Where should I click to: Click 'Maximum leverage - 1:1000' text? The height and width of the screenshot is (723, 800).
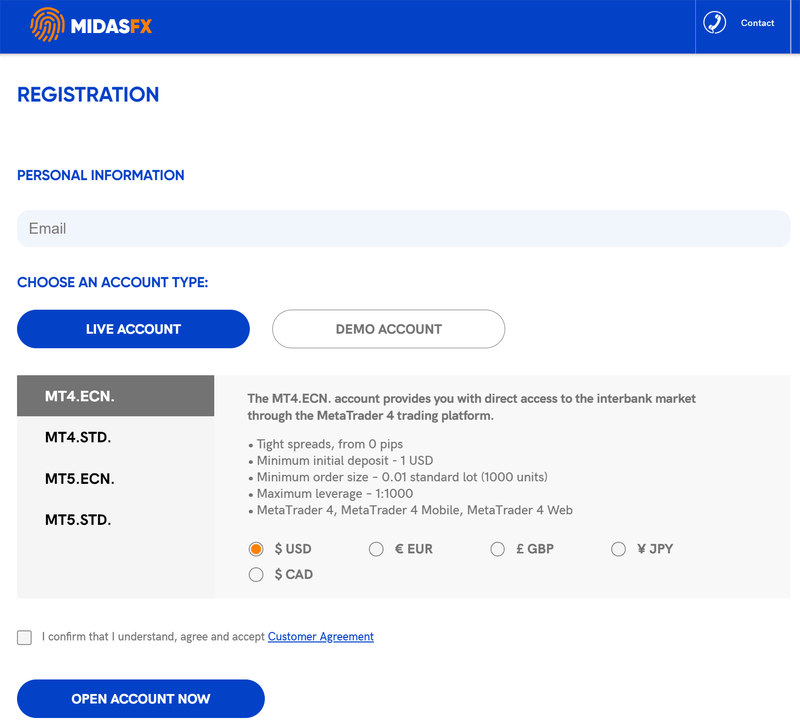335,493
